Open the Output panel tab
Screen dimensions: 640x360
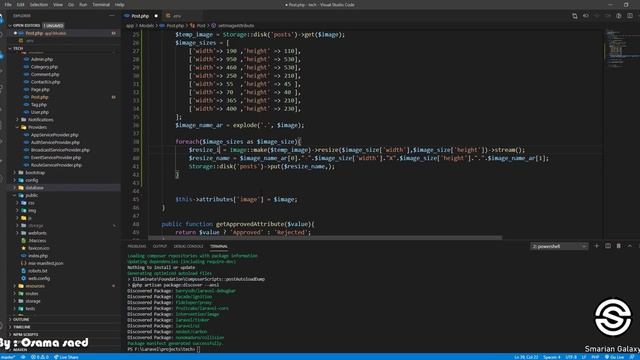160,247
